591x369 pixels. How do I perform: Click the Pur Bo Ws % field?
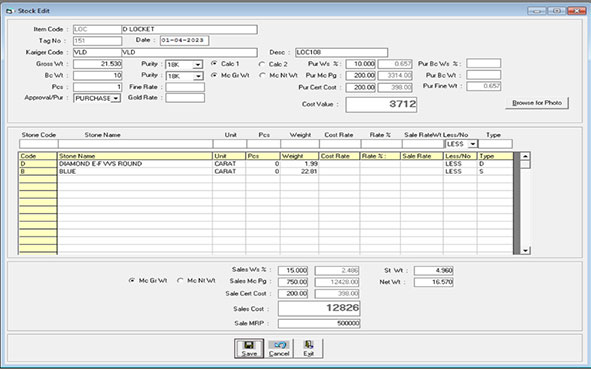click(484, 63)
